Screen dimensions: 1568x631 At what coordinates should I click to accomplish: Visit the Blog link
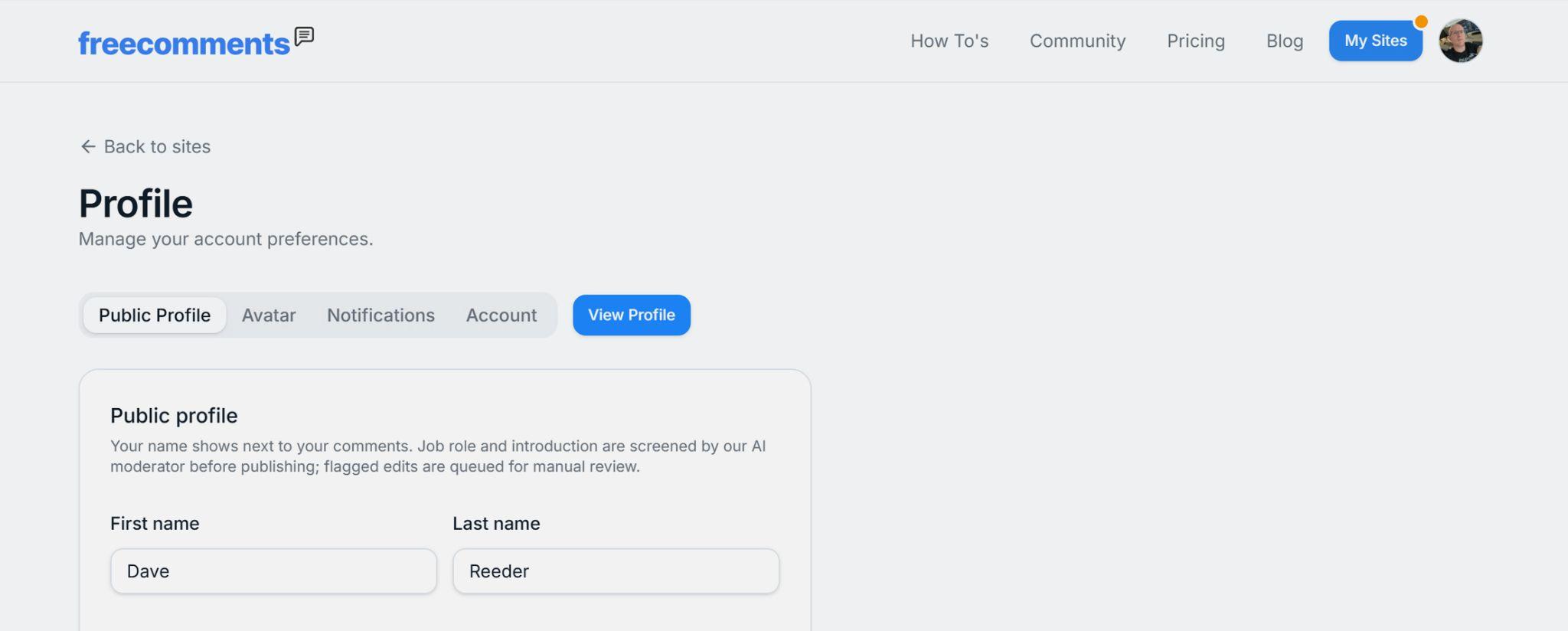pos(1285,41)
